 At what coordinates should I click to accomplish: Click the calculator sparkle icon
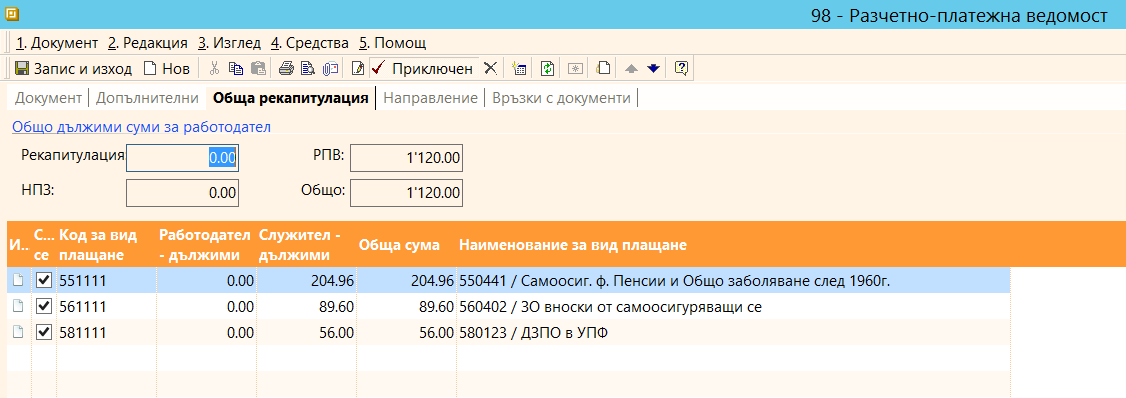pos(519,68)
